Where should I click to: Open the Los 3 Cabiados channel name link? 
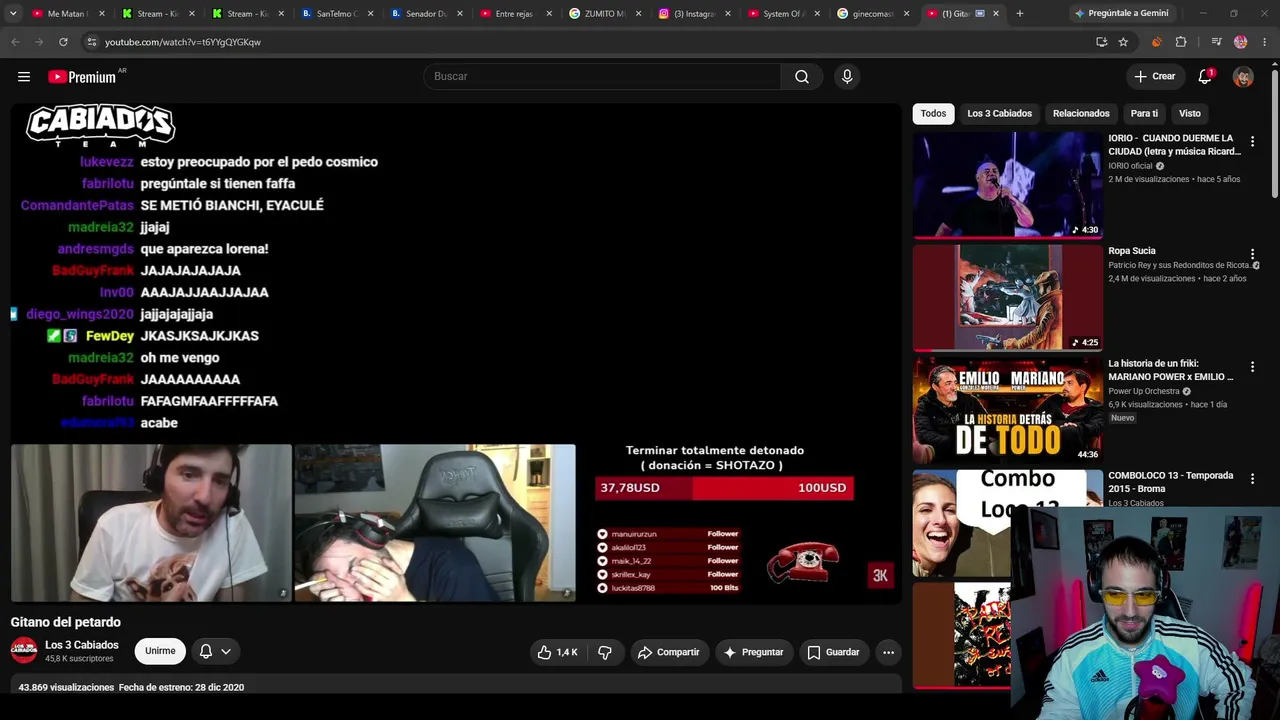82,645
